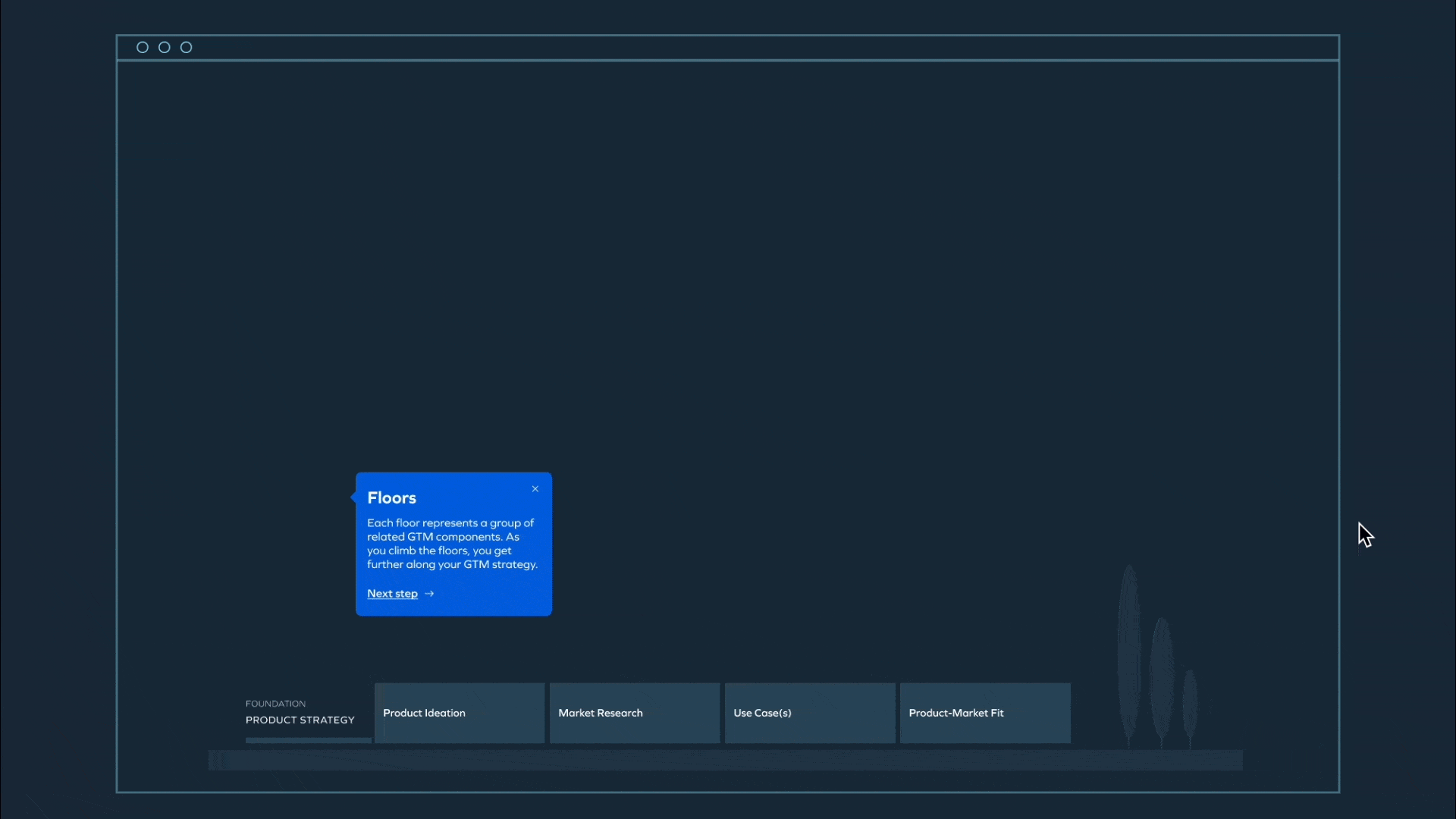
Task: Click the tooltip's left pointer caret
Action: tap(353, 497)
